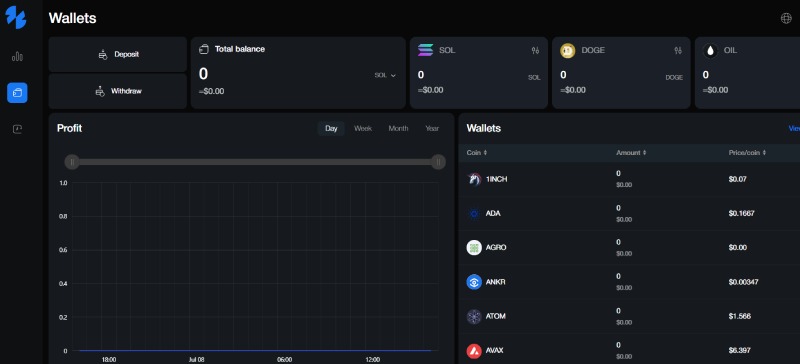Select the AGRO row label
Screen dimensions: 800x364
496,248
